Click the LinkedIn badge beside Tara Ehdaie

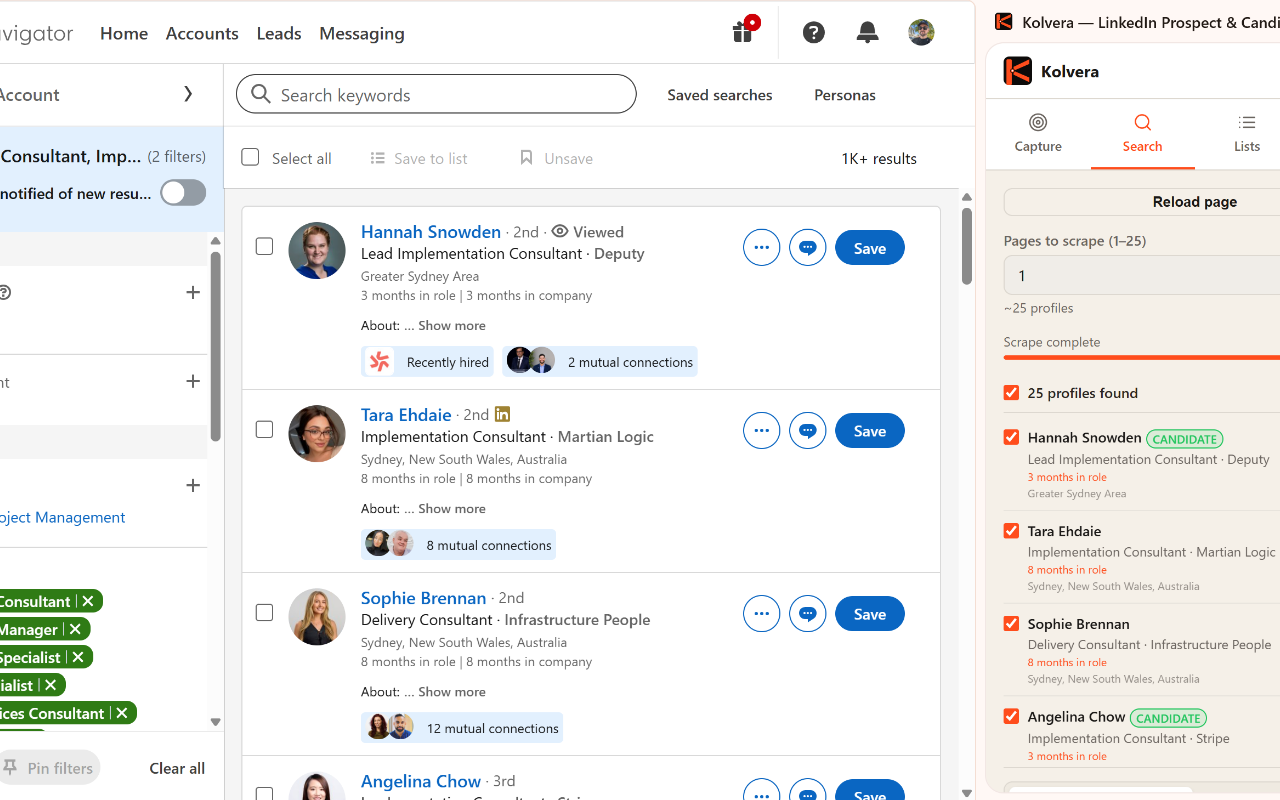point(503,414)
